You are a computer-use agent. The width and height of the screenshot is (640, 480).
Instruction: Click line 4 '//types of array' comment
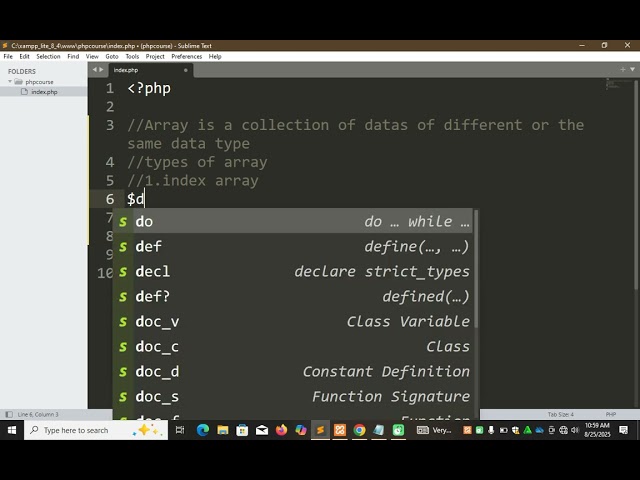197,162
